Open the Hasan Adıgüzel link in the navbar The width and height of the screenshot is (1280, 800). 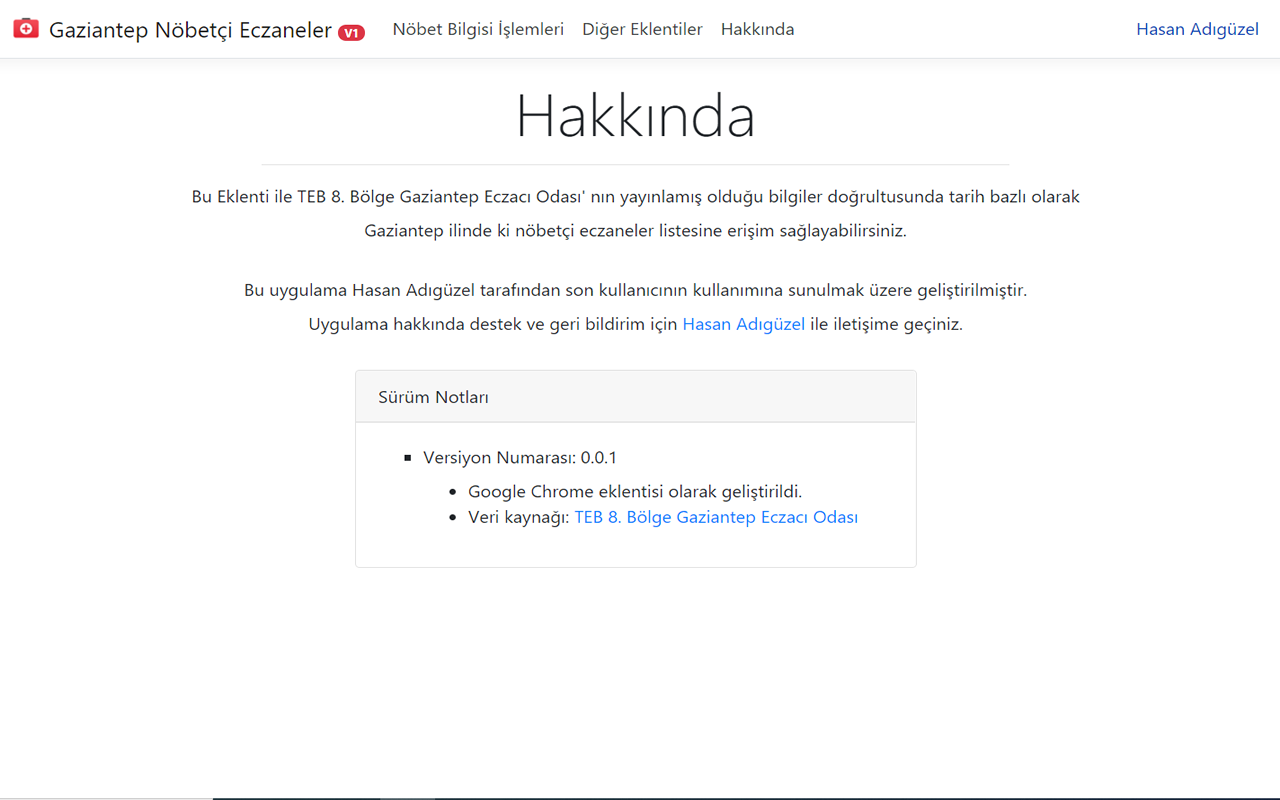tap(1197, 29)
